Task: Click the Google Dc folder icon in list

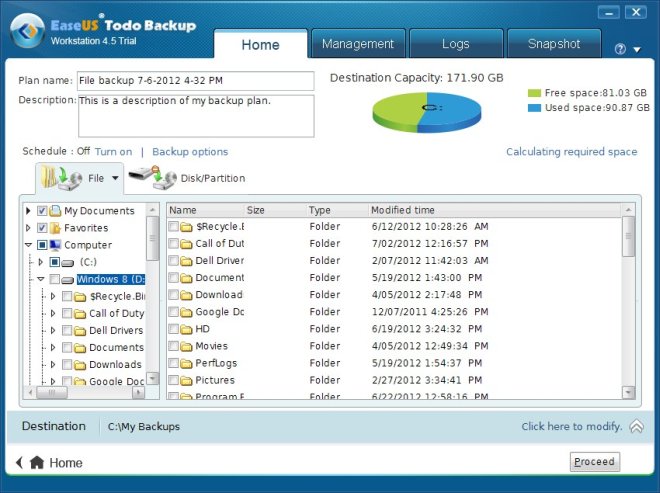Action: [x=186, y=312]
